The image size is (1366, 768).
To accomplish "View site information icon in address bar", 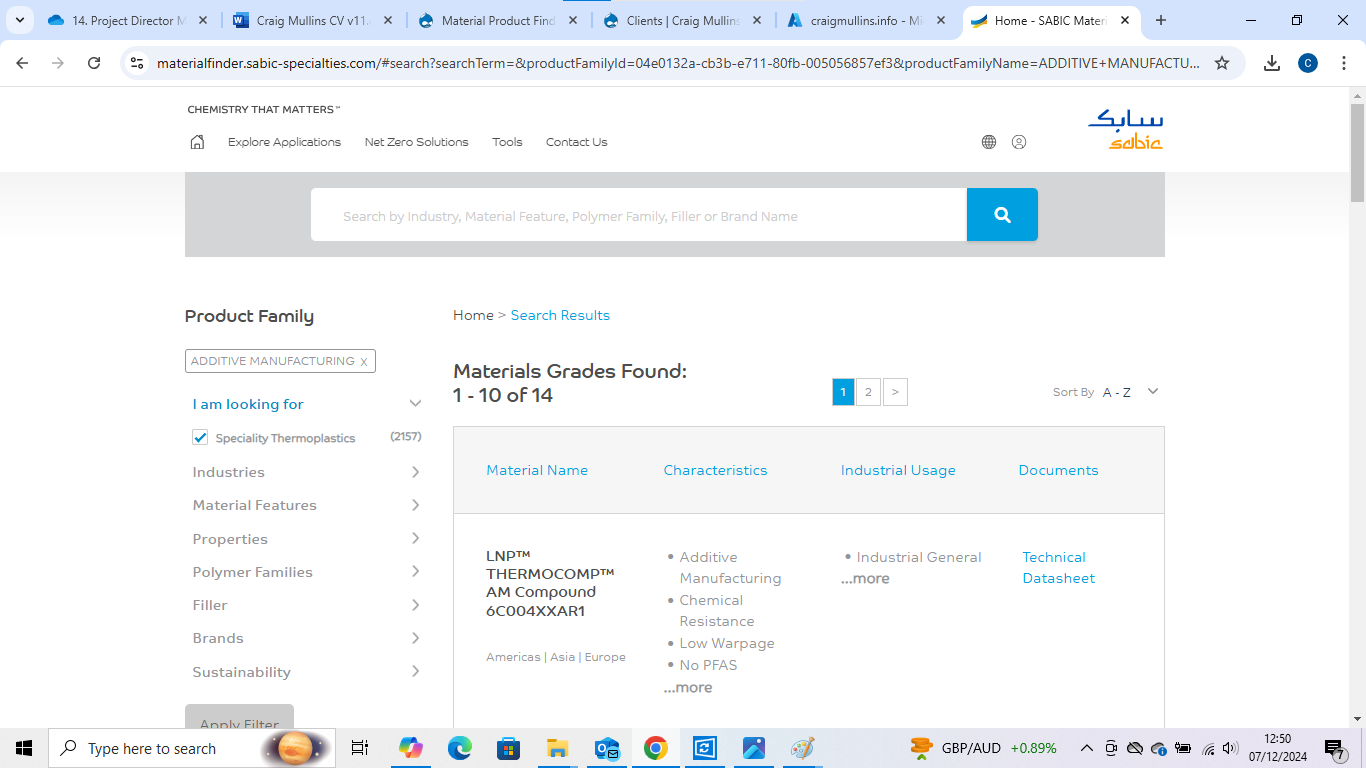I will [138, 63].
